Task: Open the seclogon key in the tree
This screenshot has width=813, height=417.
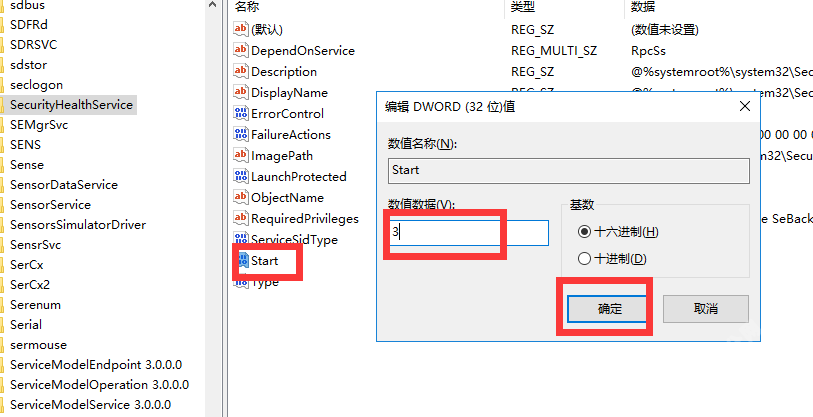Action: [36, 84]
